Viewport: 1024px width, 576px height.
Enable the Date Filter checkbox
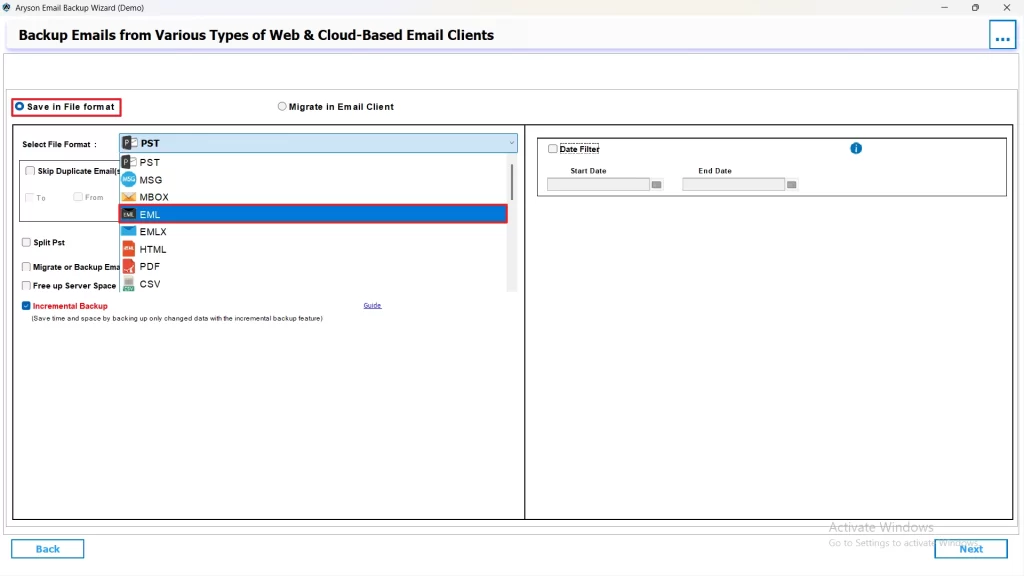point(552,148)
